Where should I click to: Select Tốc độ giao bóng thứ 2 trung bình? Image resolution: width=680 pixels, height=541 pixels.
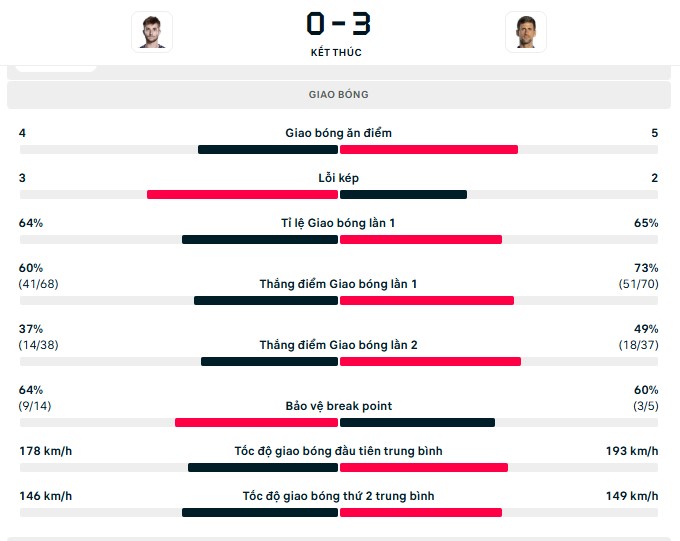[338, 496]
